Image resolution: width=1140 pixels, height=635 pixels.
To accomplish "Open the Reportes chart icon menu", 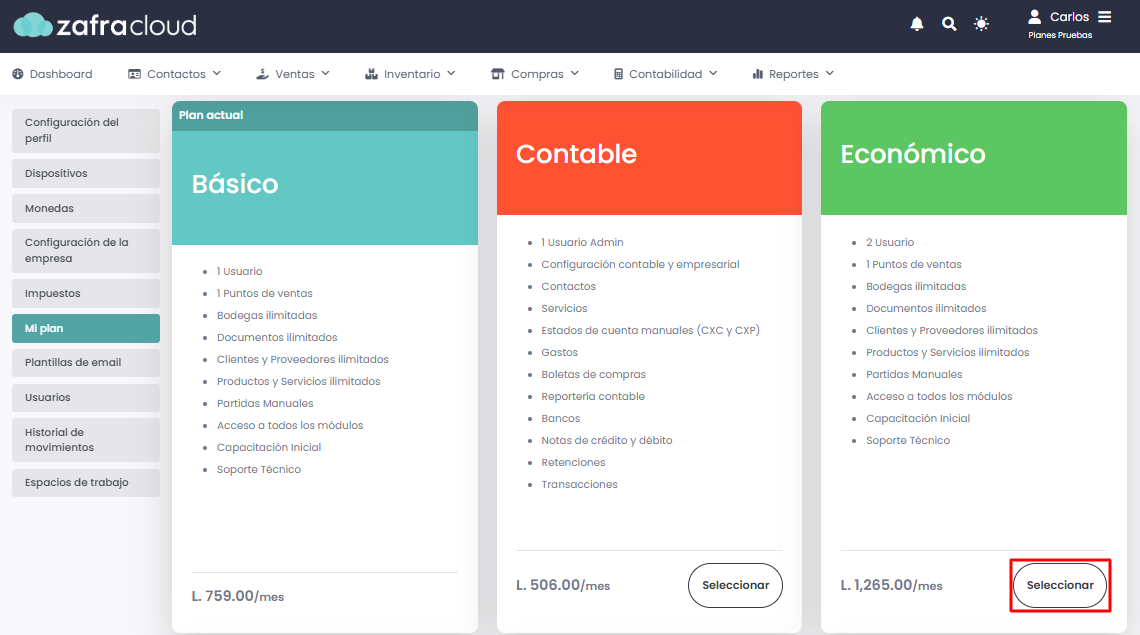I will tap(758, 74).
